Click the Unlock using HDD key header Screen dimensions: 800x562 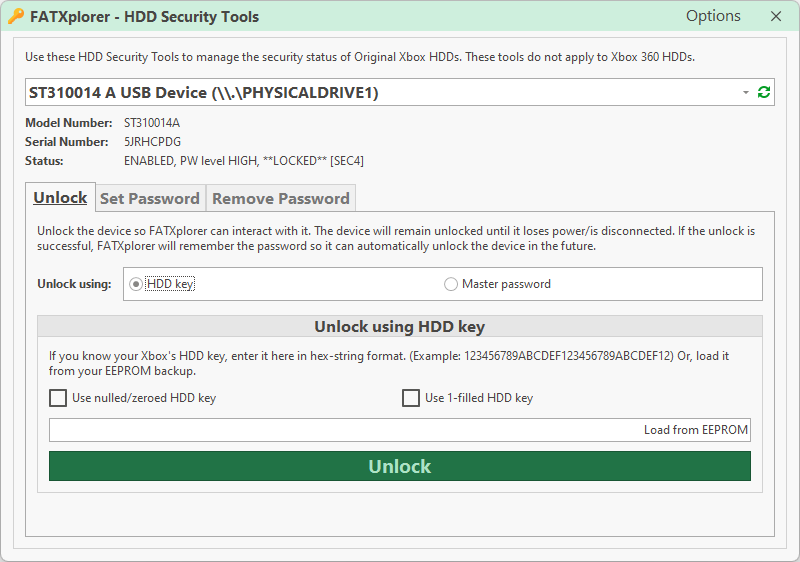point(400,327)
